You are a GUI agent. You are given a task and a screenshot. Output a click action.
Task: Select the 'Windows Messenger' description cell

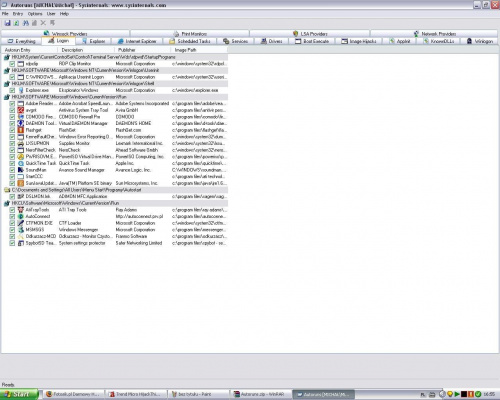[78, 230]
